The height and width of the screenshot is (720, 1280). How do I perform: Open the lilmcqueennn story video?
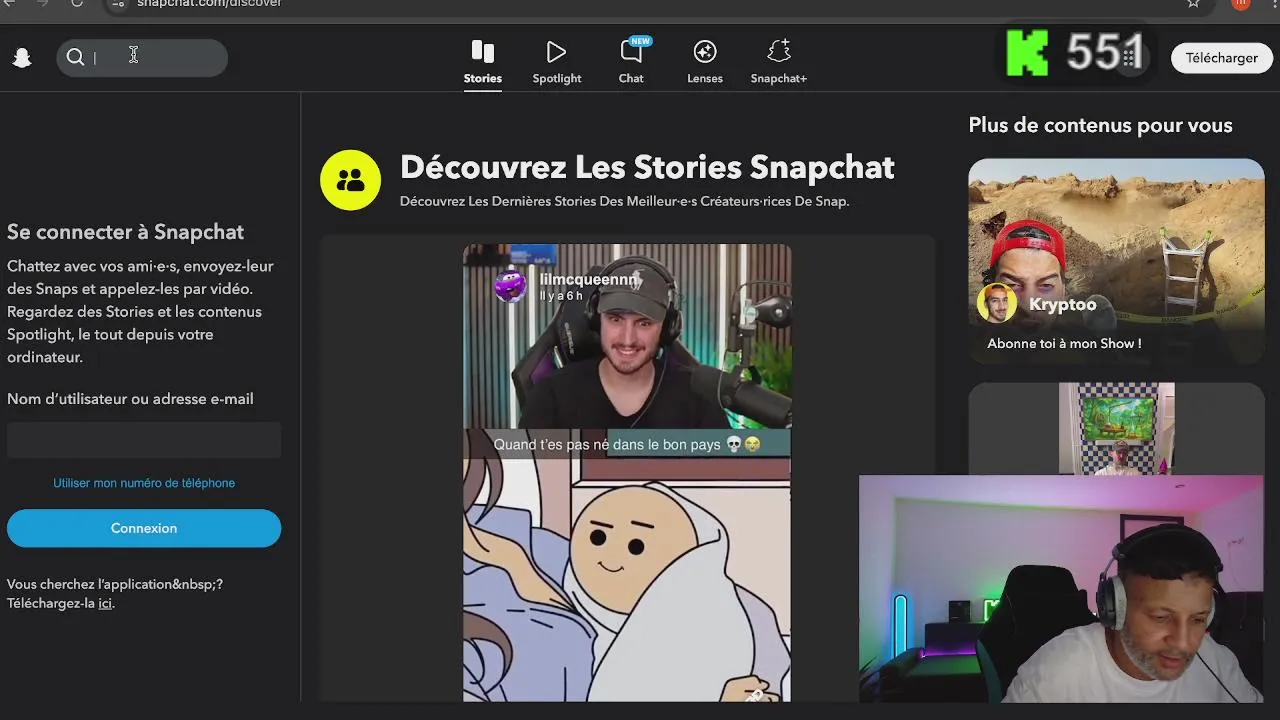click(x=627, y=472)
